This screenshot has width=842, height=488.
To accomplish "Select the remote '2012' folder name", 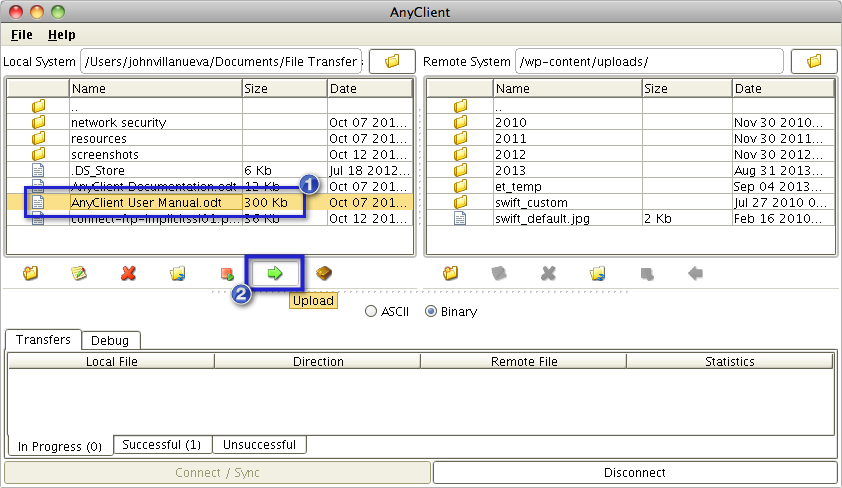I will click(510, 155).
